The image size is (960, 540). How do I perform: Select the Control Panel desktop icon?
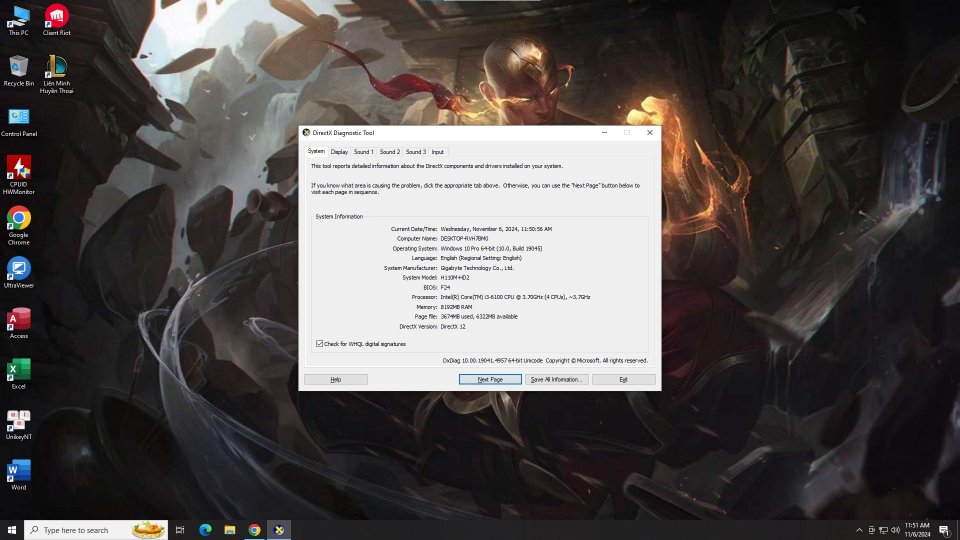[x=18, y=117]
